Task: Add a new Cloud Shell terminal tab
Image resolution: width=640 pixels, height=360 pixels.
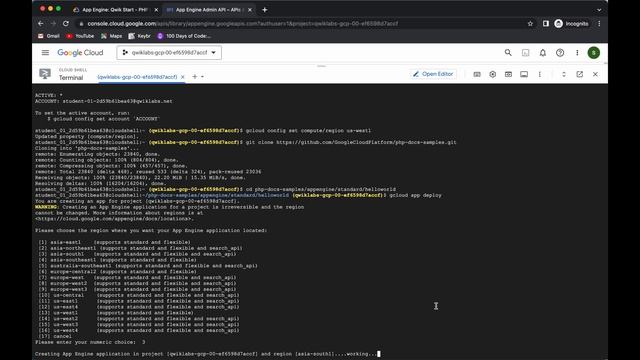Action: click(195, 76)
